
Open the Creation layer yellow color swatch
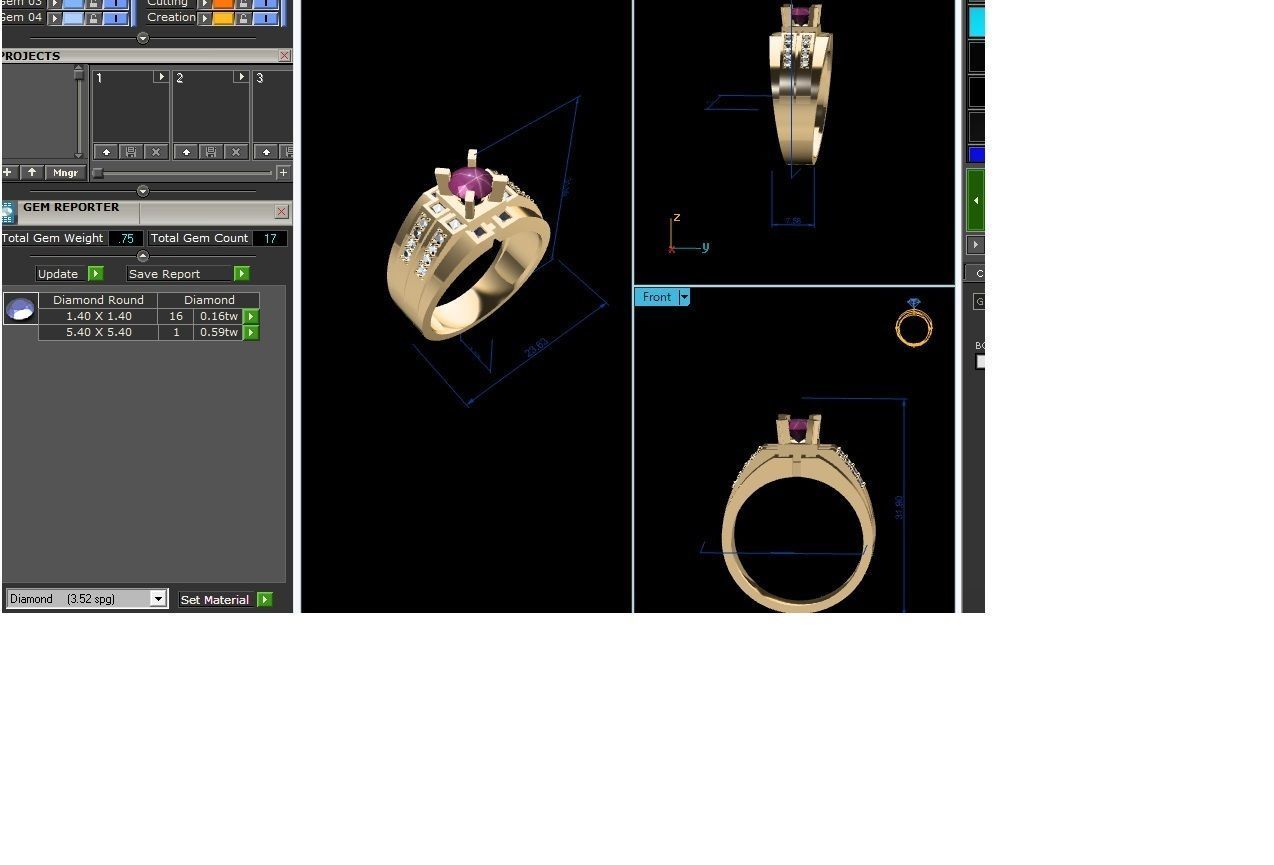(x=223, y=18)
